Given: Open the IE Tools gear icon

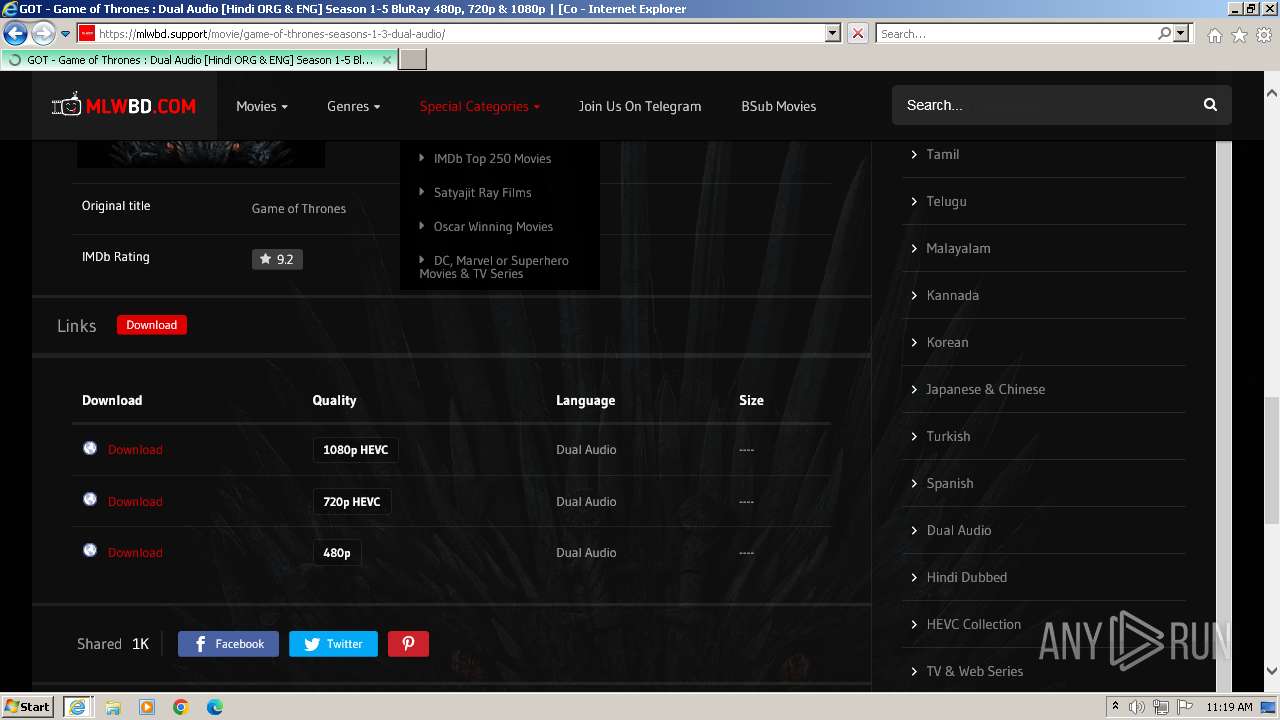Looking at the screenshot, I should coord(1264,34).
